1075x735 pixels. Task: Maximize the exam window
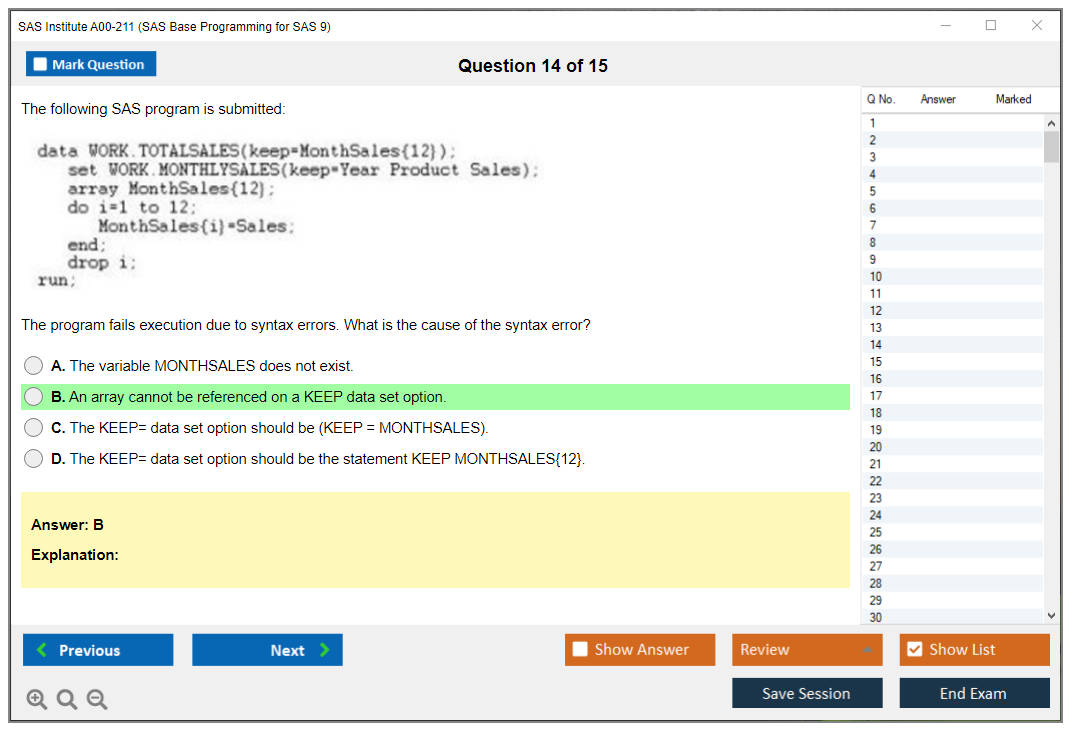tap(991, 26)
